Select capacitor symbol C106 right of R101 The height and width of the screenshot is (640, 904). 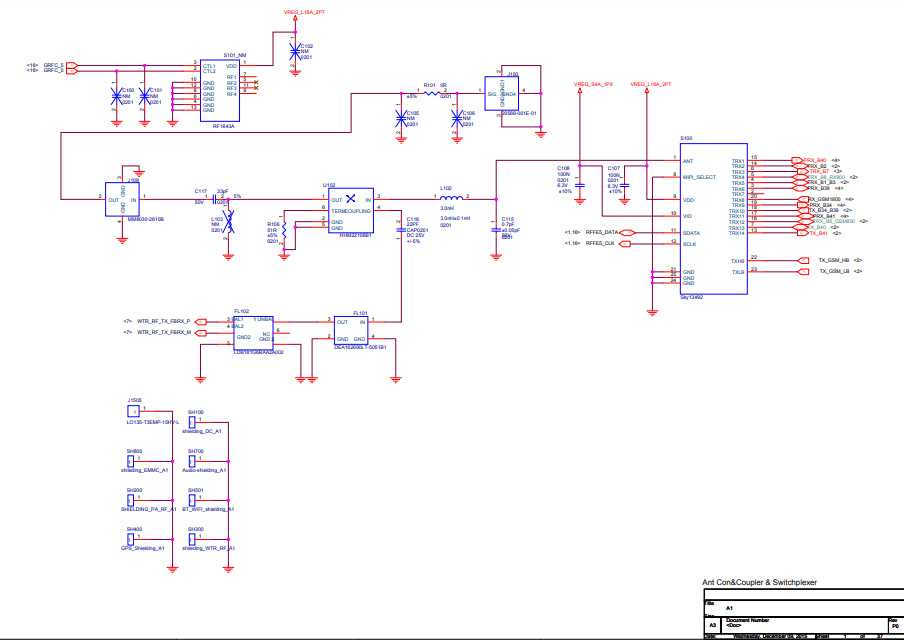tap(457, 119)
